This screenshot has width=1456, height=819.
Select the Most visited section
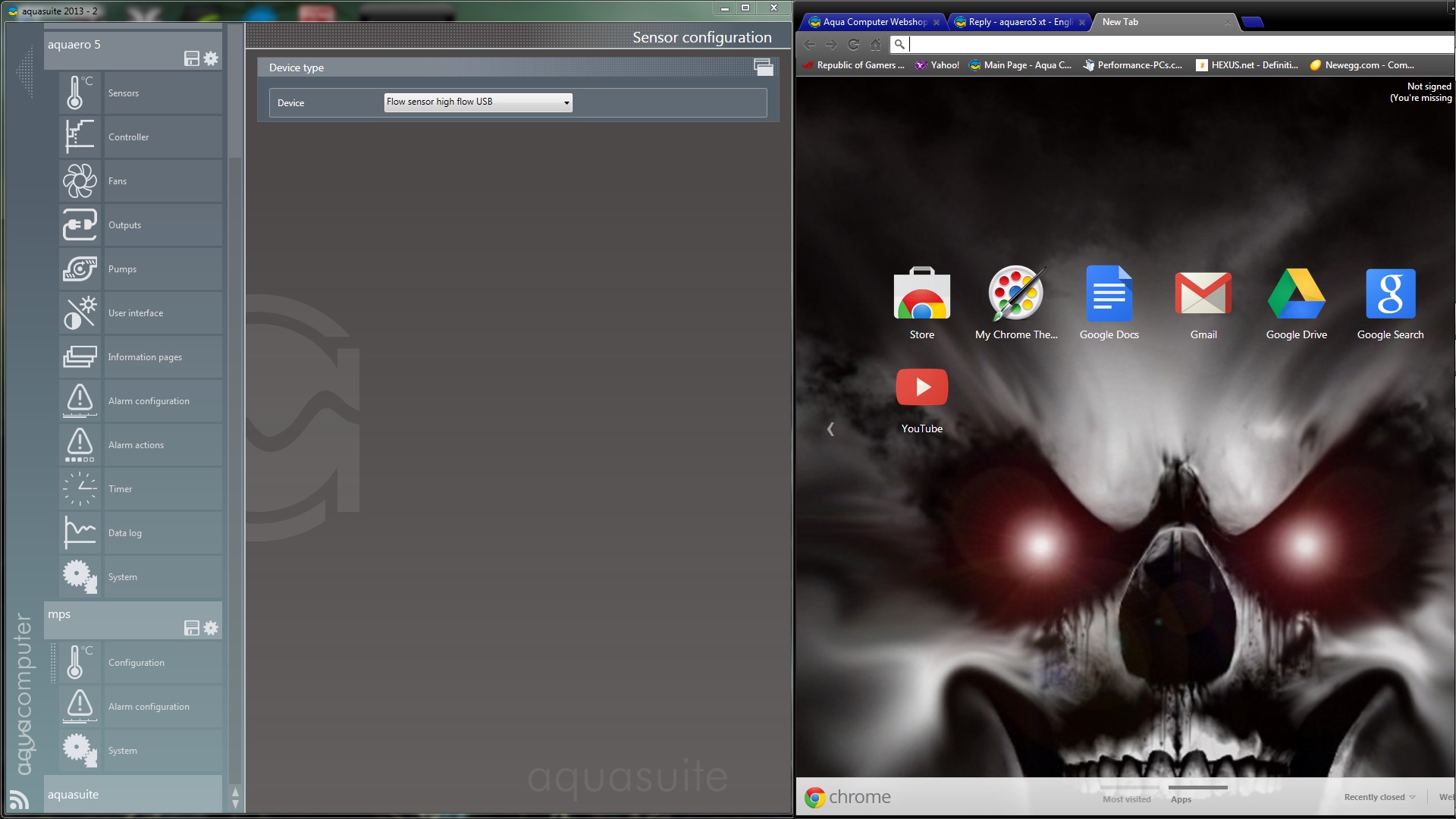tap(1126, 799)
